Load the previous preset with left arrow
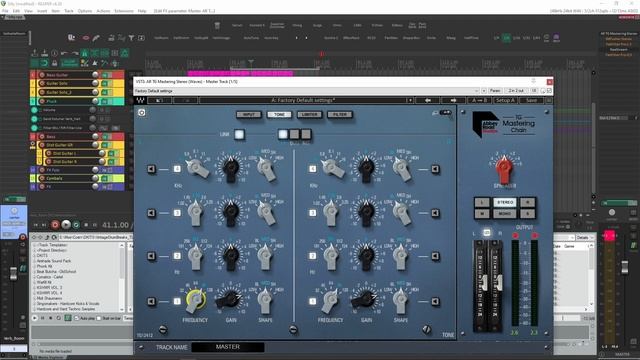The image size is (640, 360). [427, 100]
